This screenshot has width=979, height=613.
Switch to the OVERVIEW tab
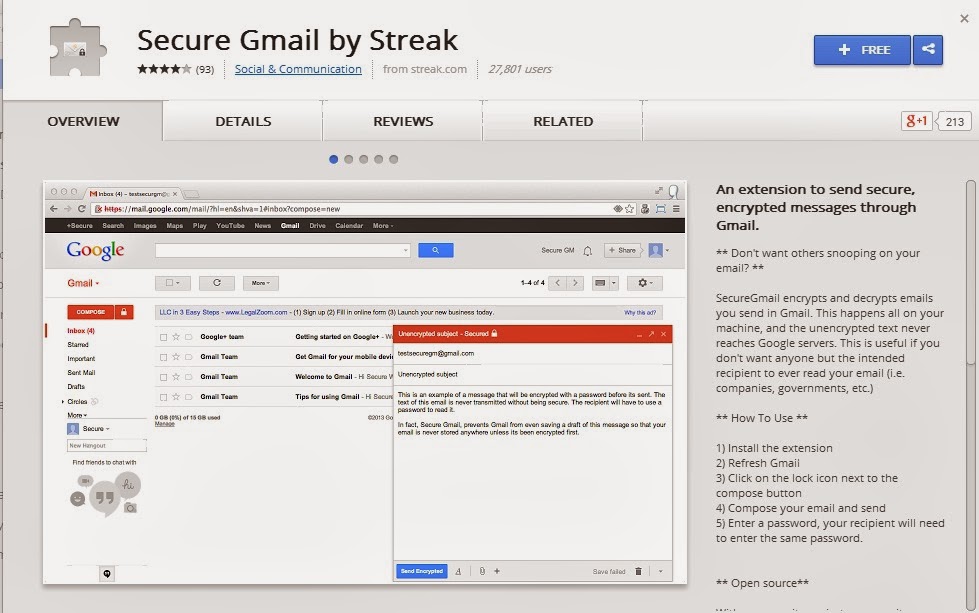coord(83,121)
